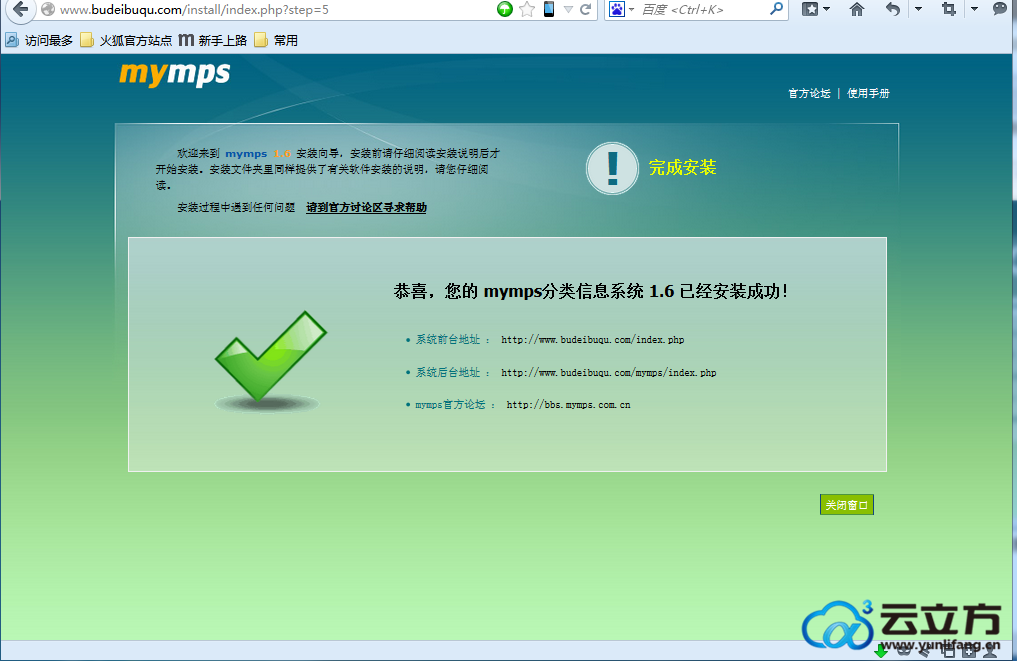Open the 使用手册 link in header
Image resolution: width=1017 pixels, height=661 pixels.
pyautogui.click(x=868, y=93)
